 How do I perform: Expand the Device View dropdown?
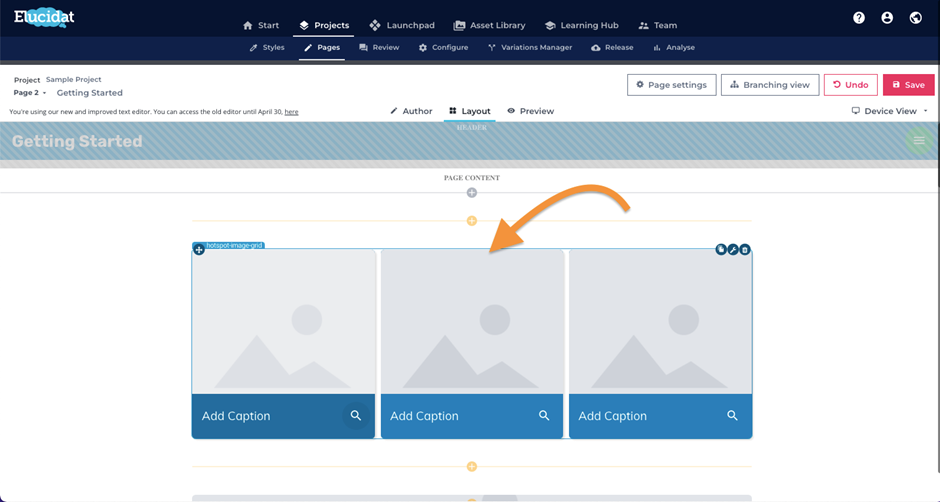[890, 111]
